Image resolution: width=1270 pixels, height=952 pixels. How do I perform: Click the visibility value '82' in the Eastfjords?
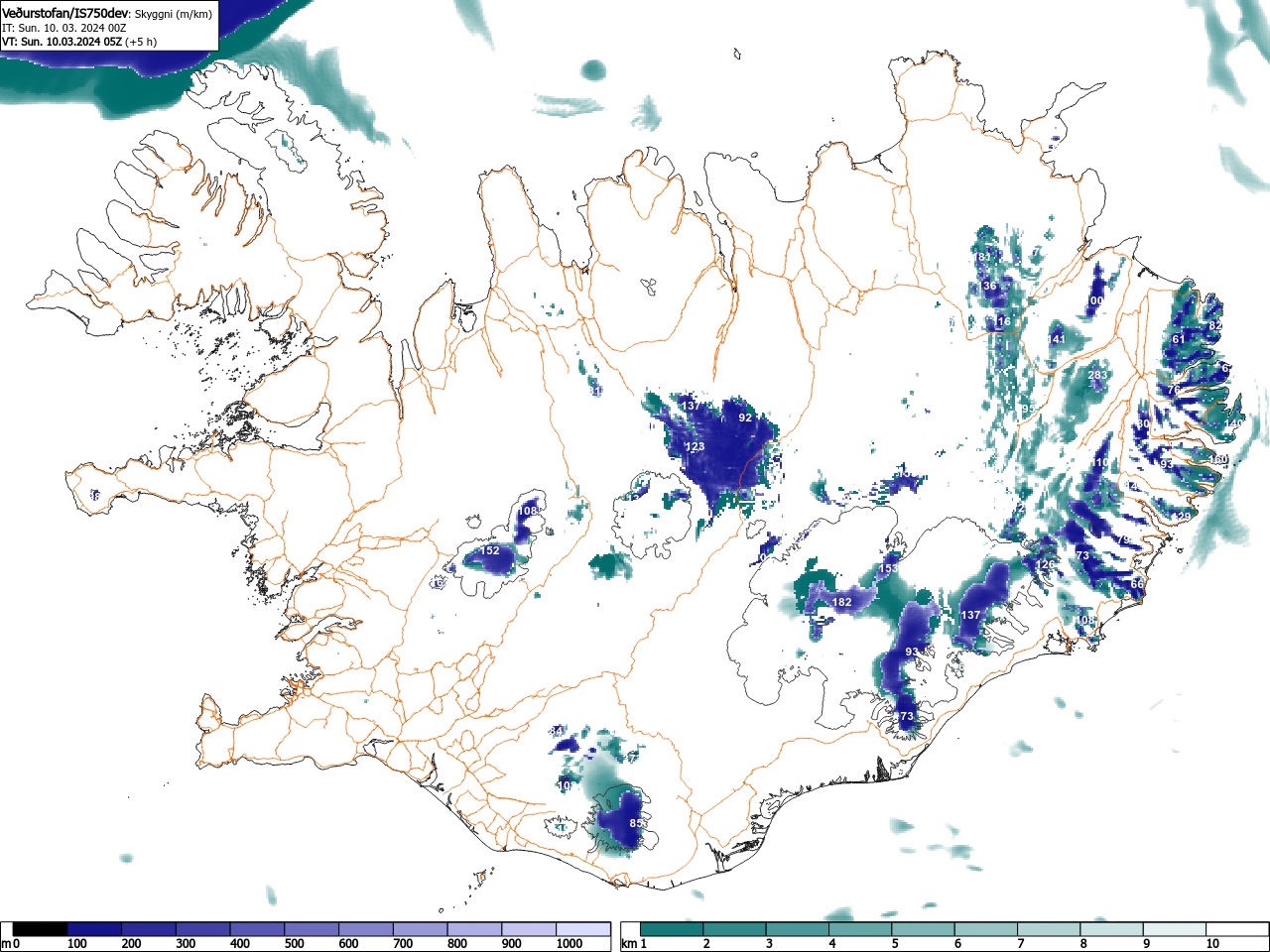coord(1215,325)
